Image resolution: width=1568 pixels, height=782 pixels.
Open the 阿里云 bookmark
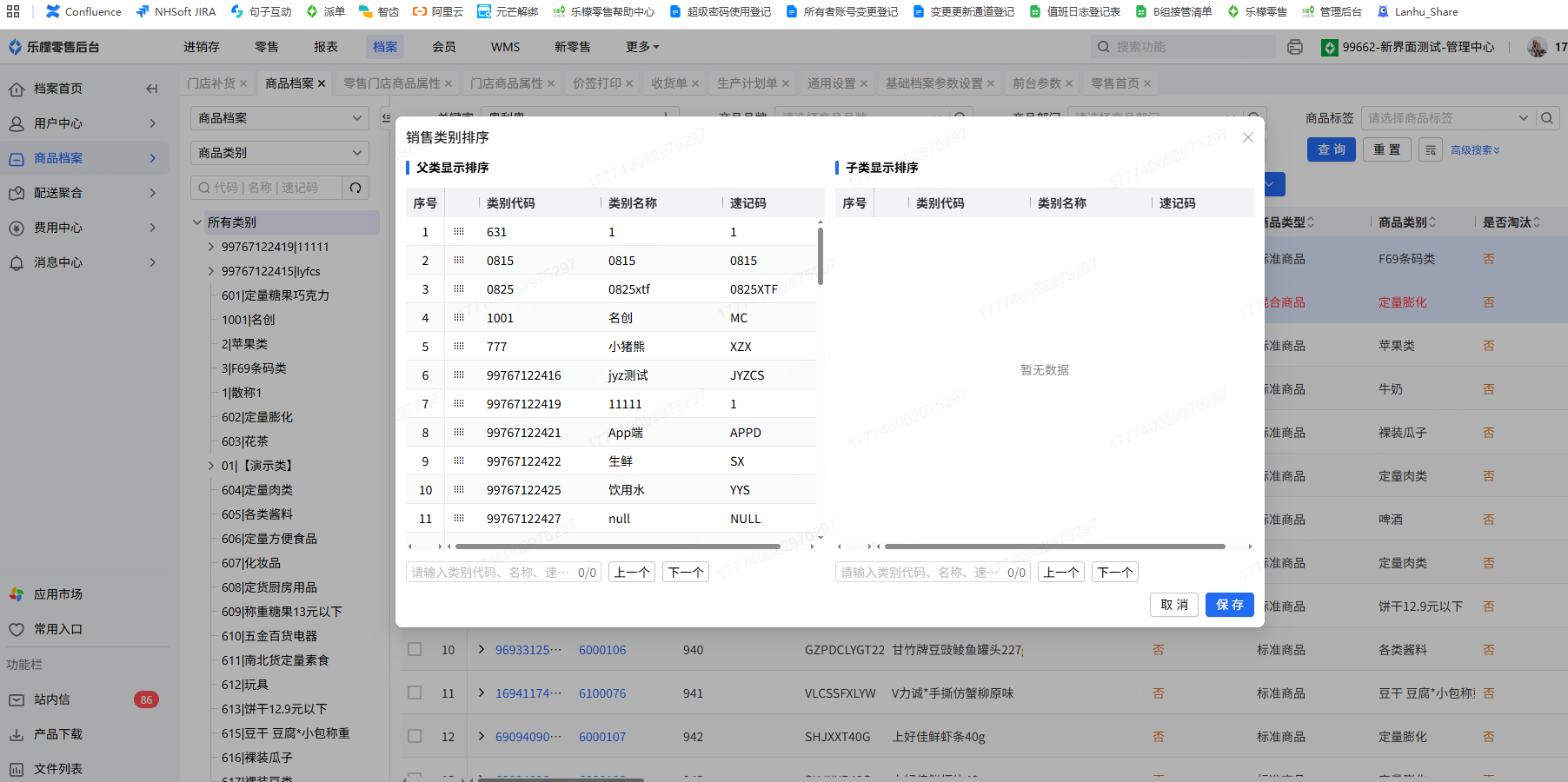(438, 11)
